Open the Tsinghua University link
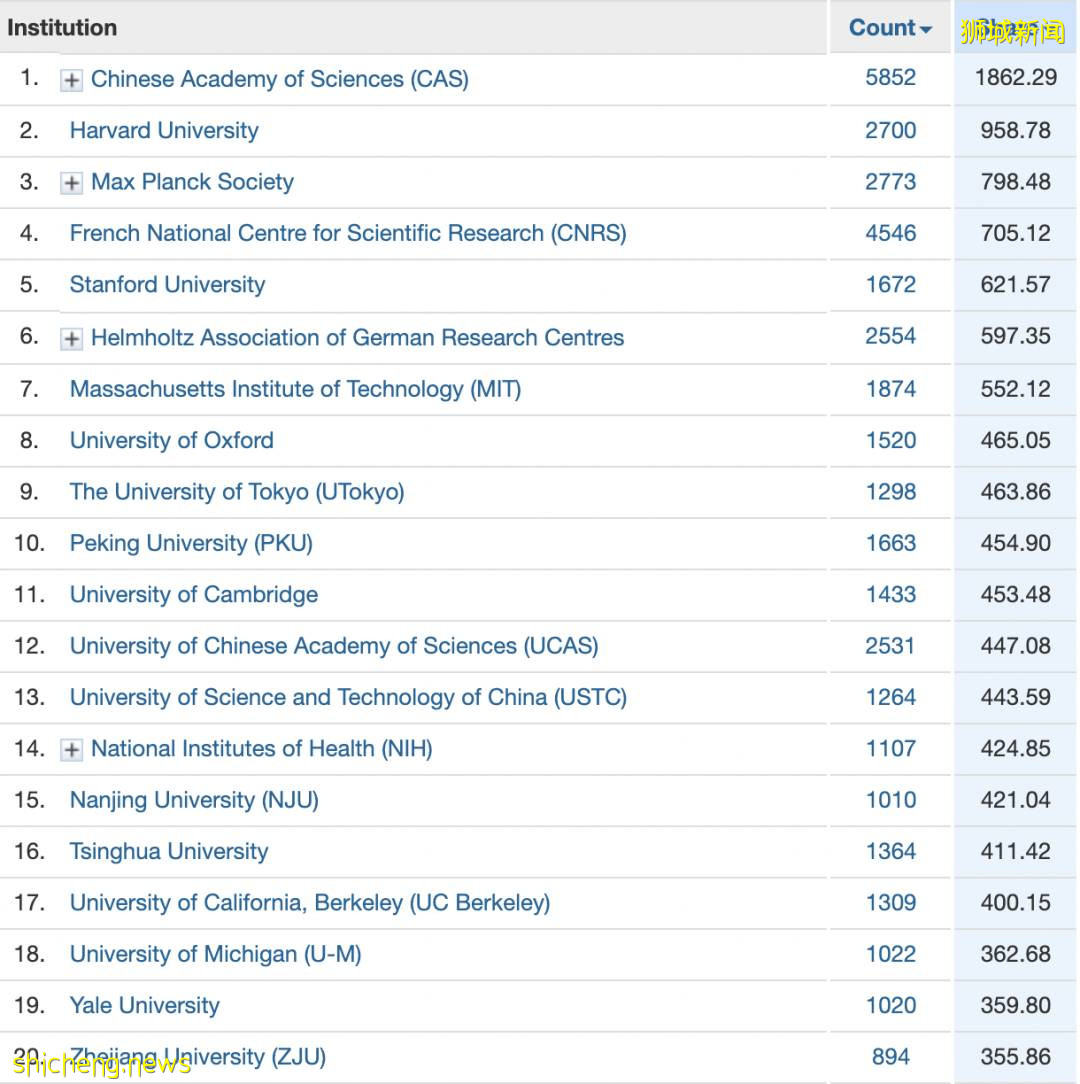This screenshot has width=1080, height=1084. tap(168, 852)
